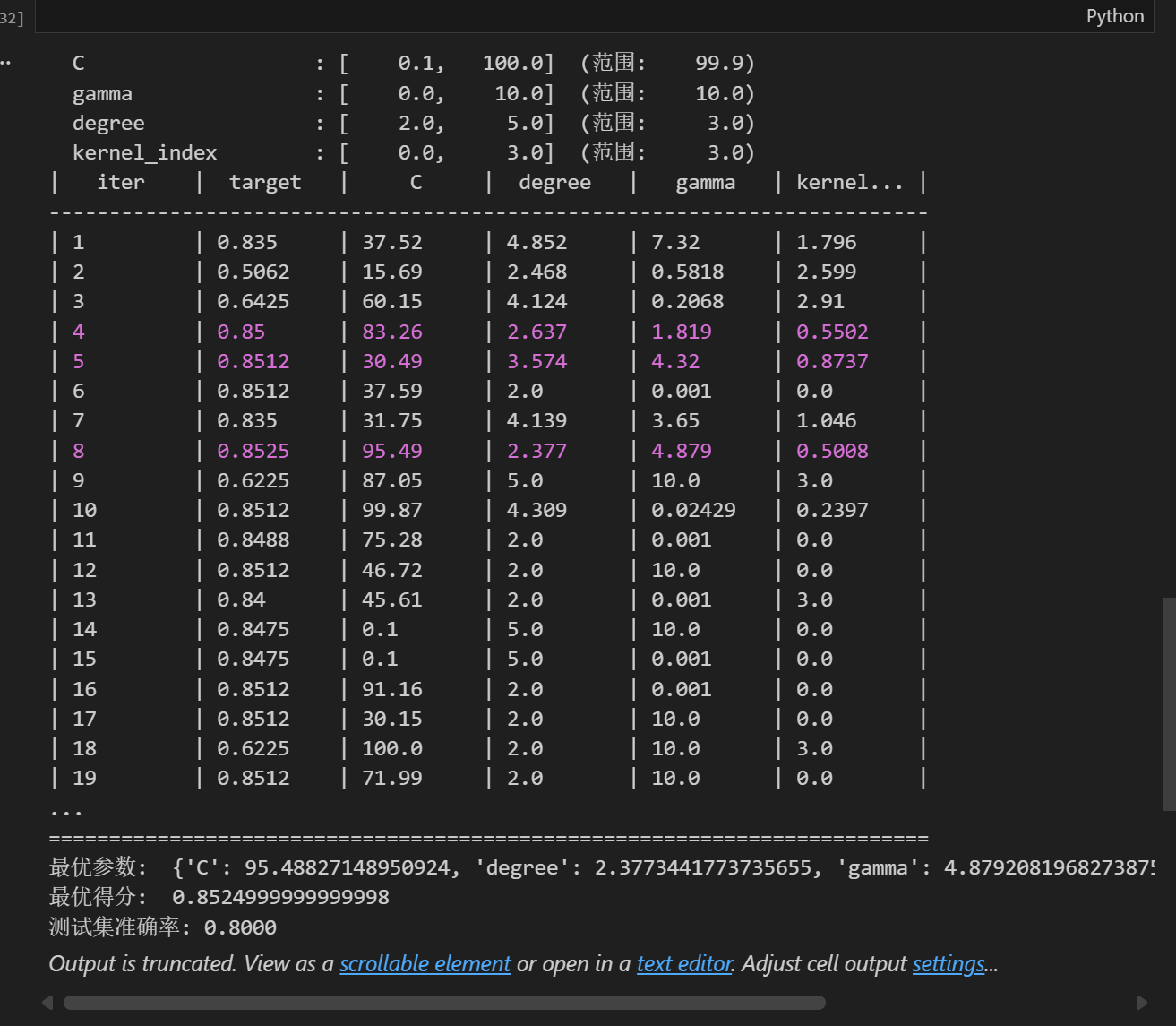Click C value 100.0 in row 18
The image size is (1176, 1026).
[392, 749]
